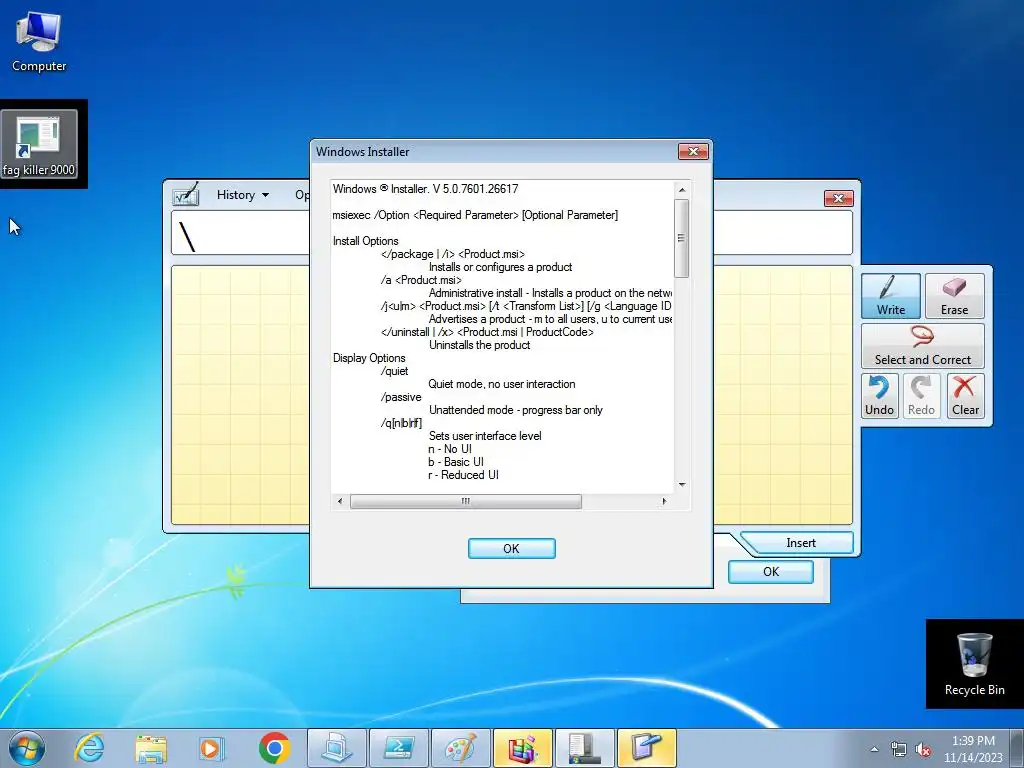Image resolution: width=1024 pixels, height=768 pixels.
Task: Confirm the Windows Installer dialog with OK
Action: coord(511,549)
